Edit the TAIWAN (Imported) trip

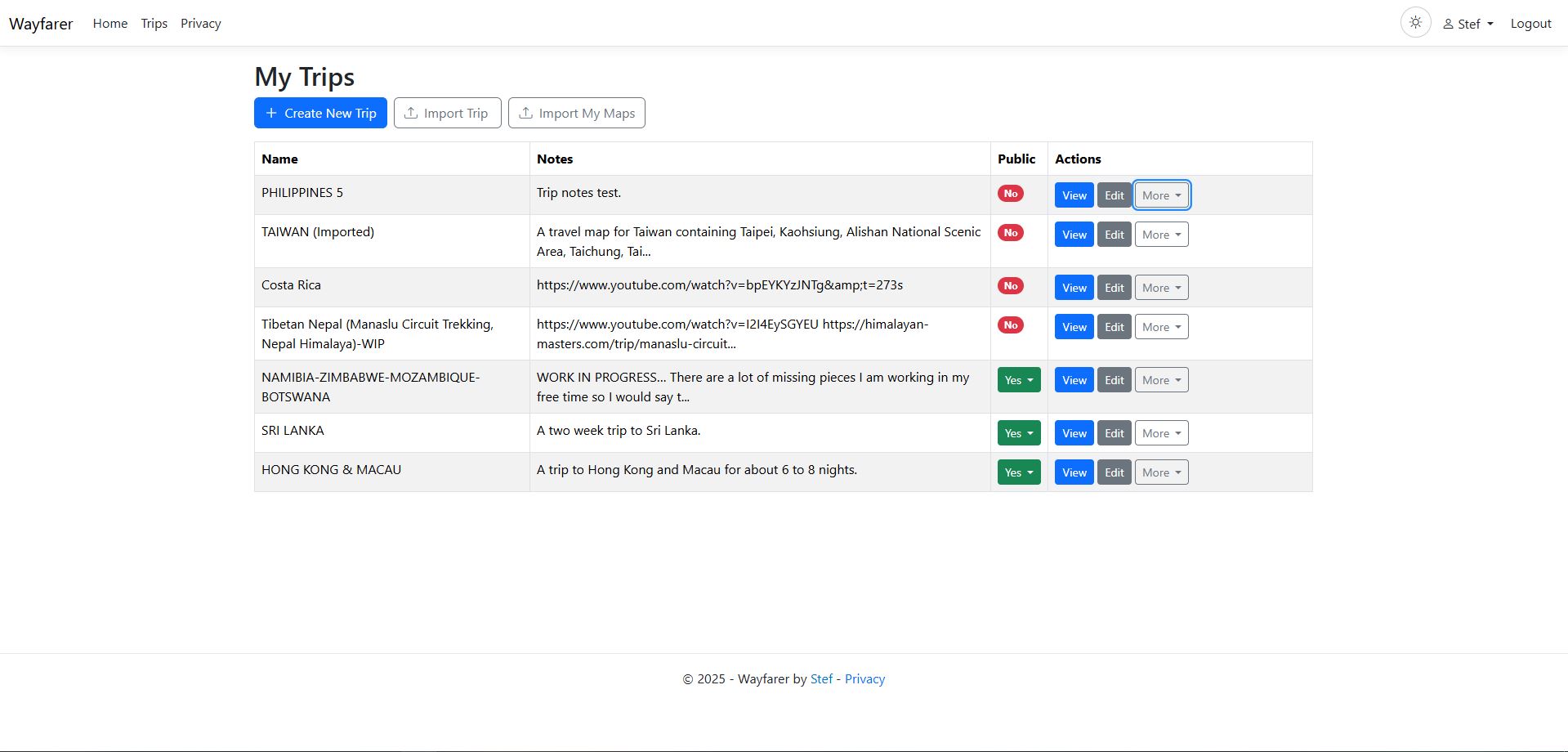[1115, 235]
